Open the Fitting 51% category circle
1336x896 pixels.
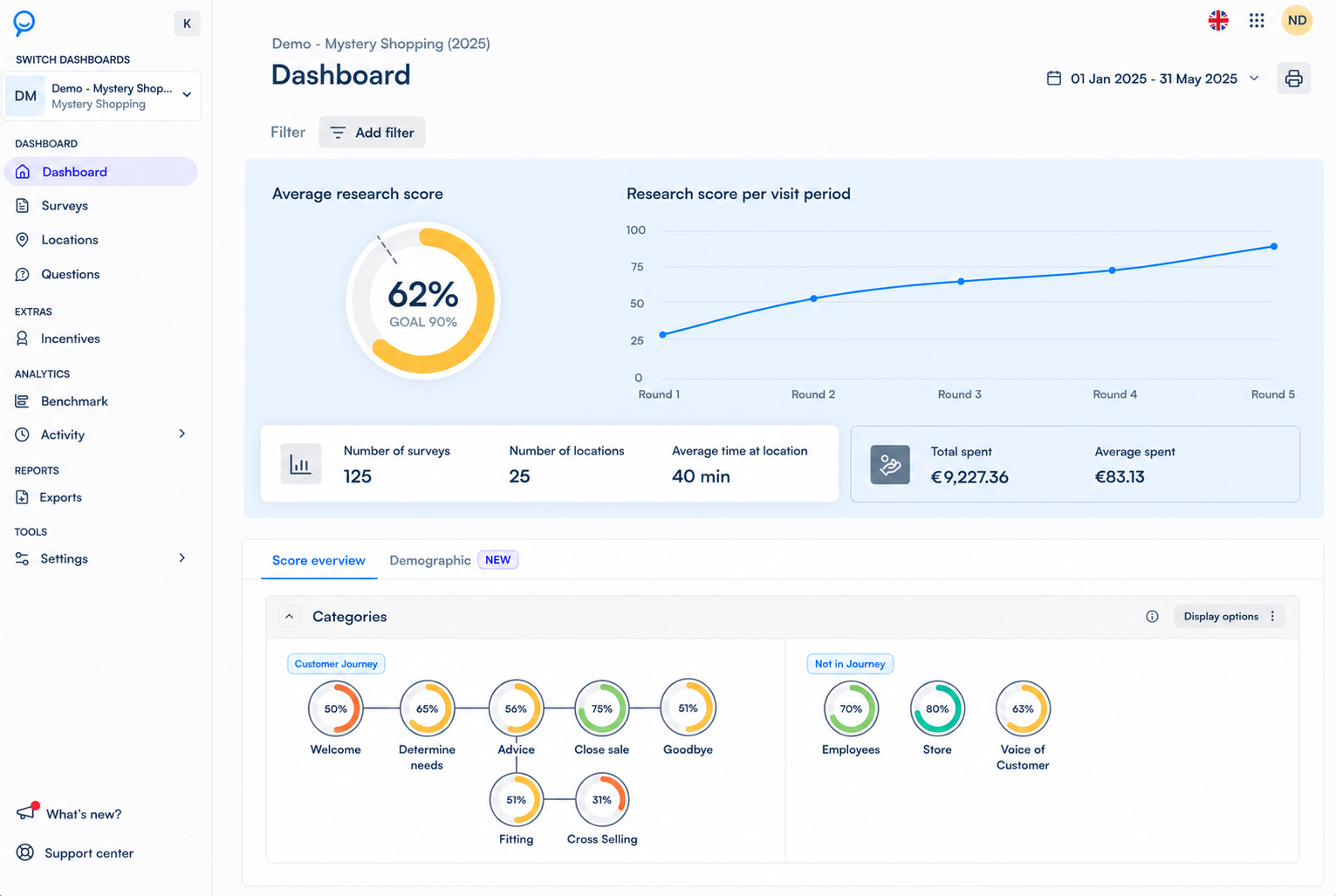pyautogui.click(x=516, y=799)
